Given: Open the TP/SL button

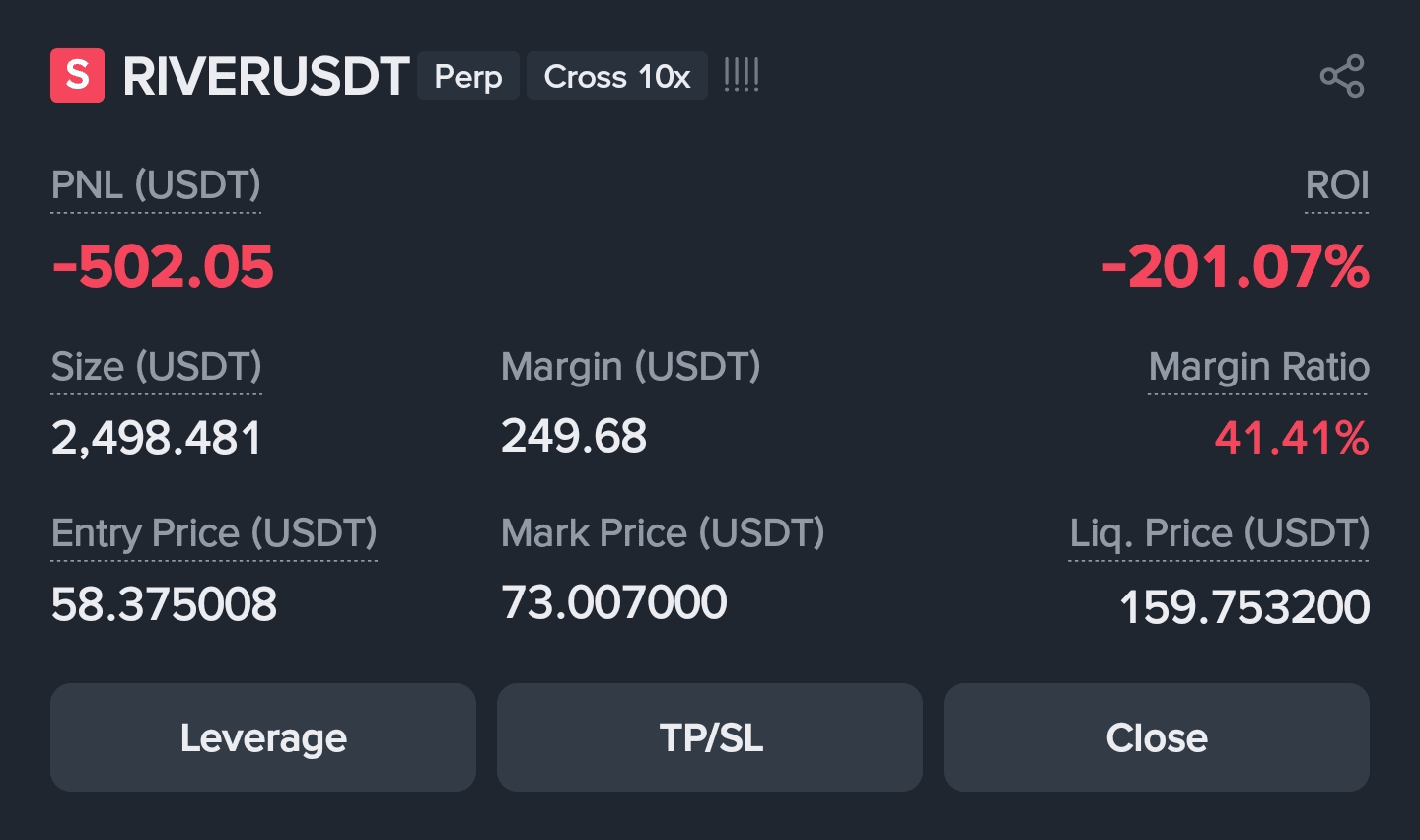Looking at the screenshot, I should click(x=710, y=737).
